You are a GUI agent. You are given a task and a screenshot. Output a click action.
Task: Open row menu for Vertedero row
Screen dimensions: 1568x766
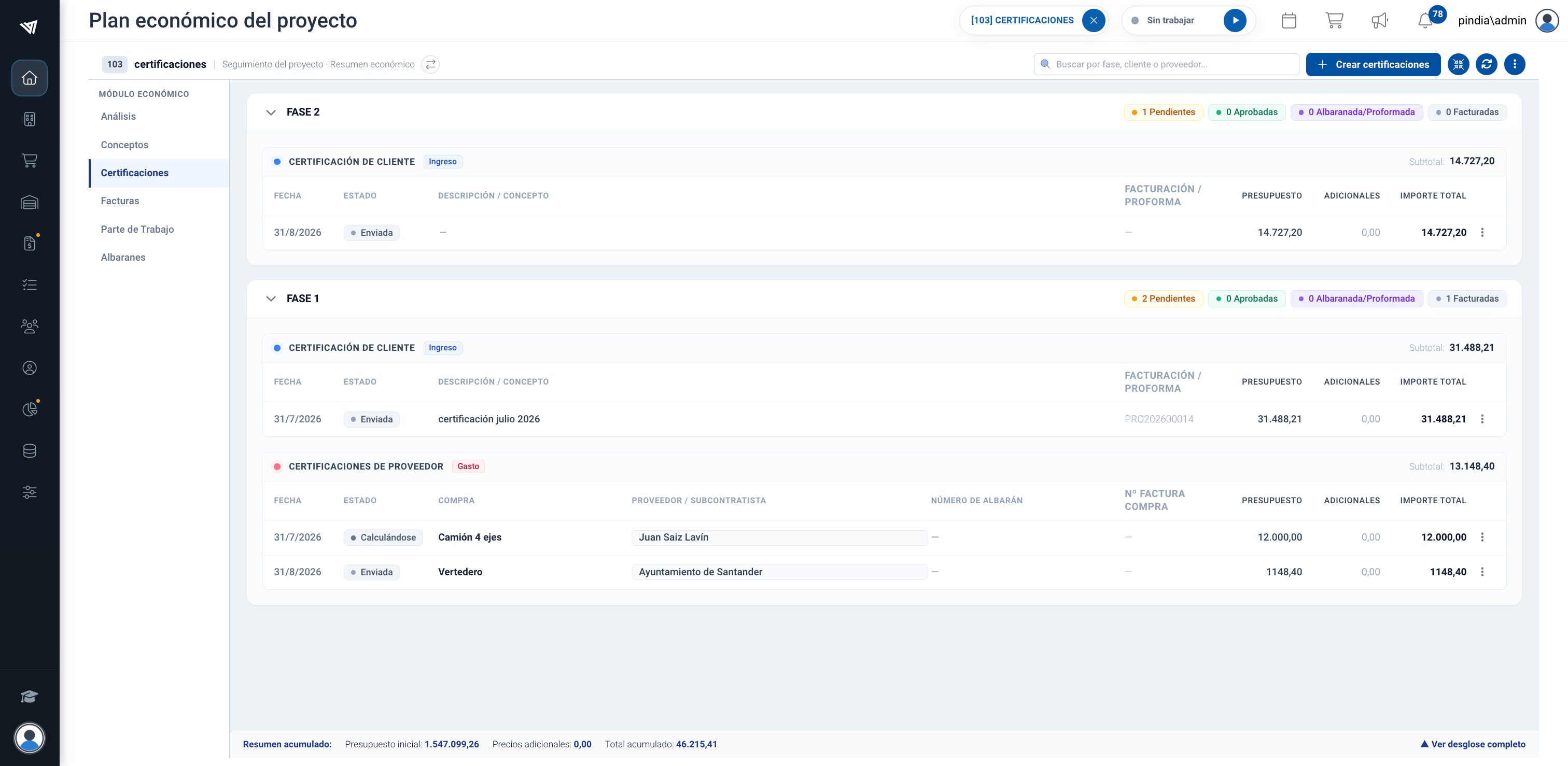(1482, 572)
